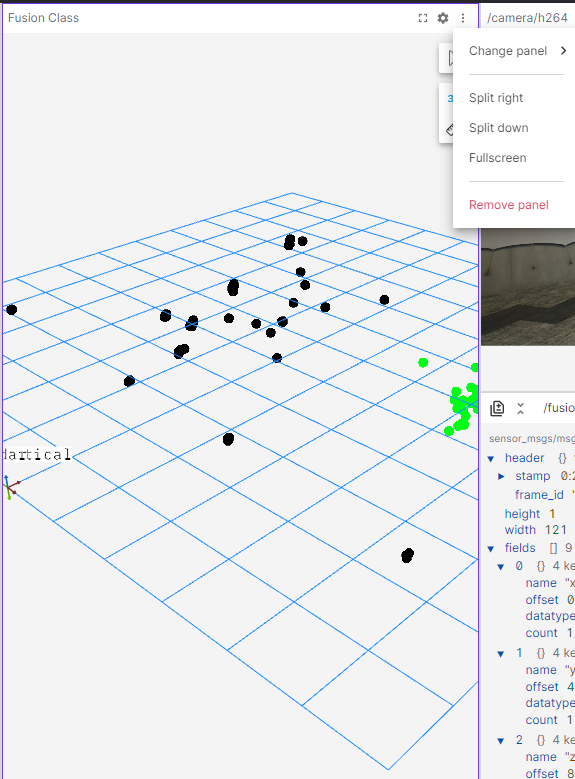Click the camera image preview
The width and height of the screenshot is (575, 779).
528,287
